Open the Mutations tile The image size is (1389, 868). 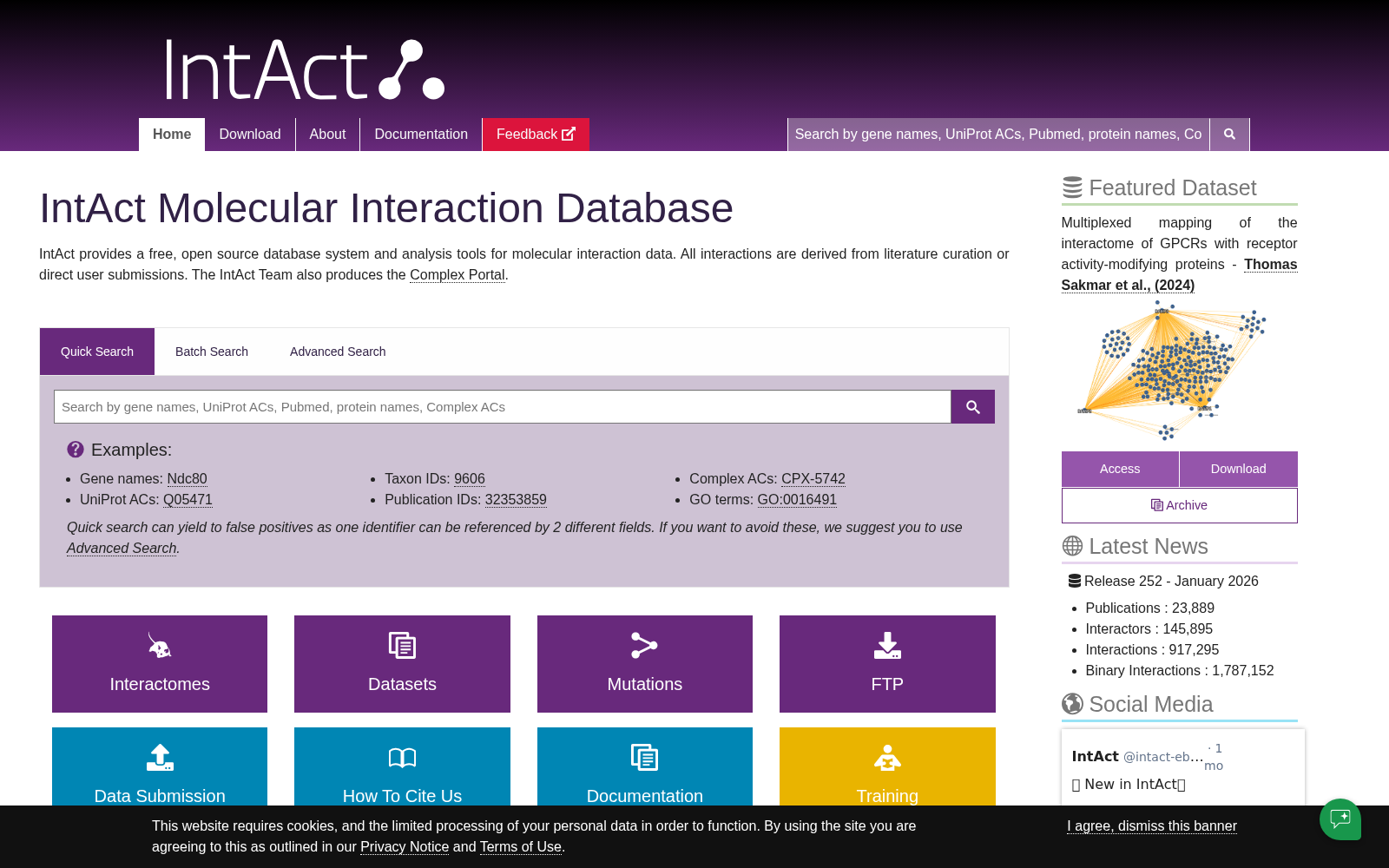click(645, 664)
